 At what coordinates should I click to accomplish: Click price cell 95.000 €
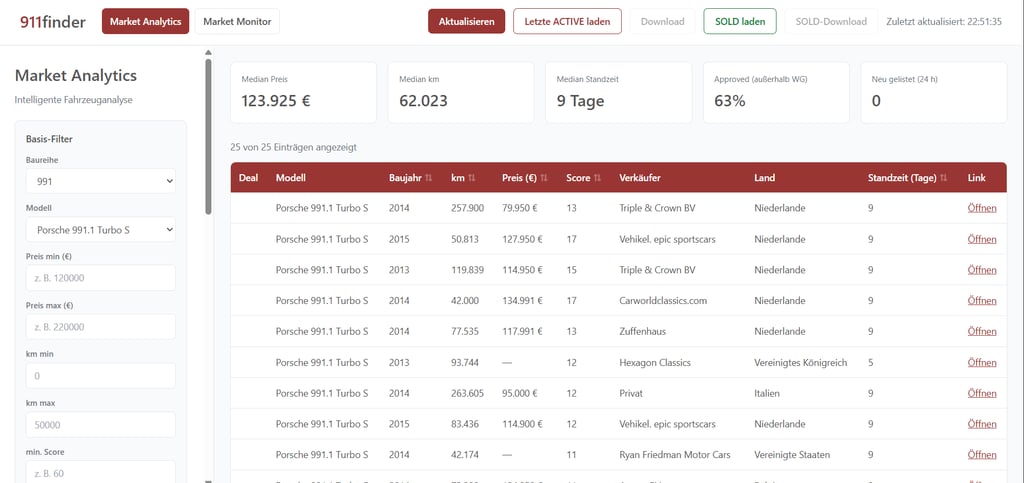(x=520, y=394)
